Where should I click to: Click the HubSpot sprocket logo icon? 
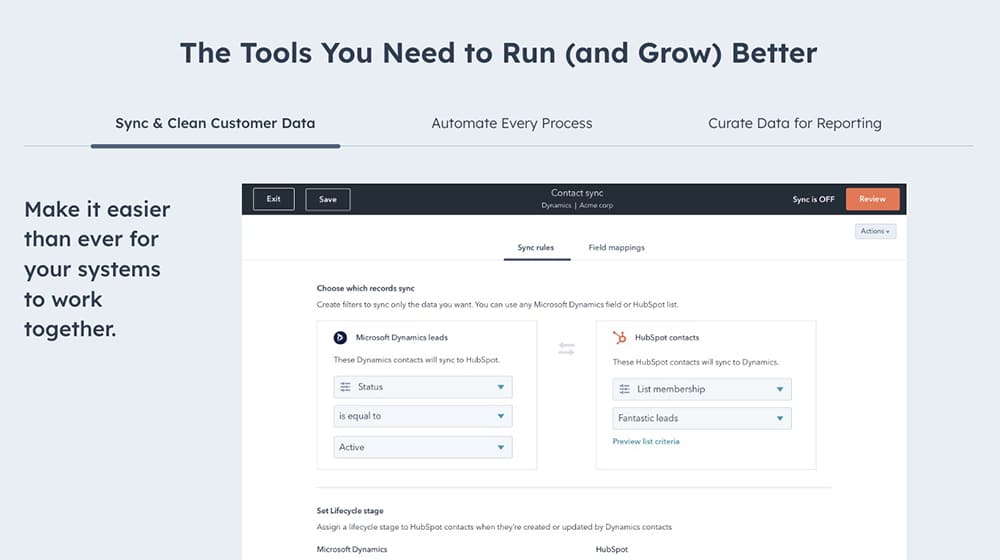[x=619, y=337]
